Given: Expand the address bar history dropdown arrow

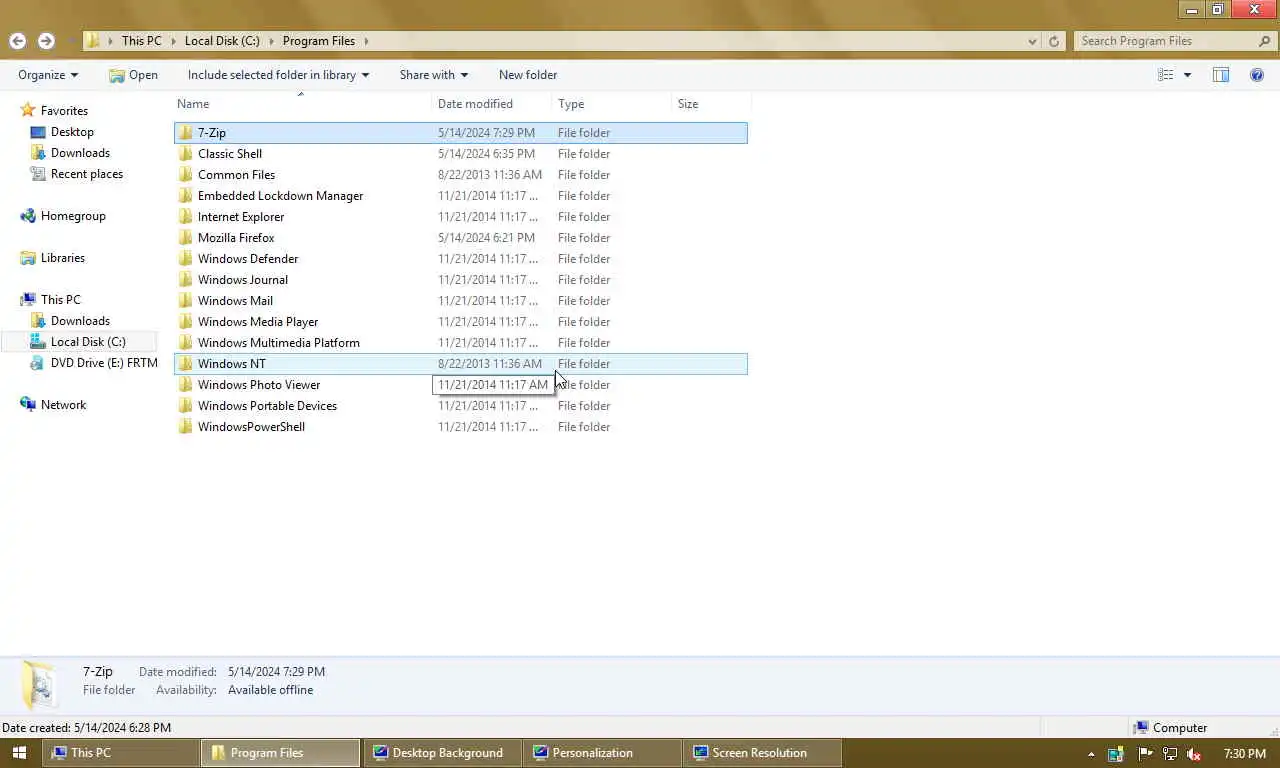Looking at the screenshot, I should [1033, 41].
